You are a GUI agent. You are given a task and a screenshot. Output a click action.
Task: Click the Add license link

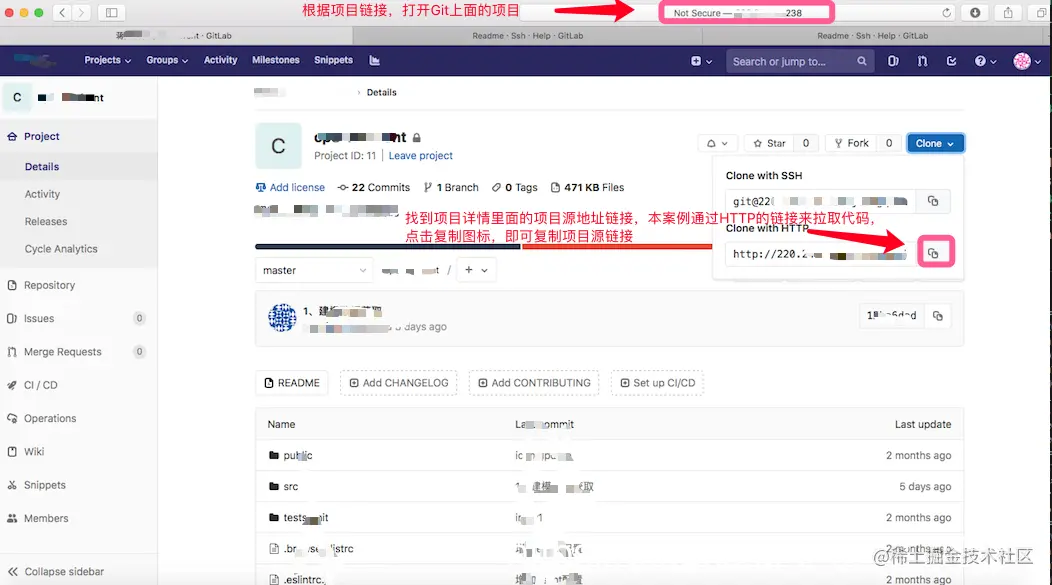[x=290, y=188]
